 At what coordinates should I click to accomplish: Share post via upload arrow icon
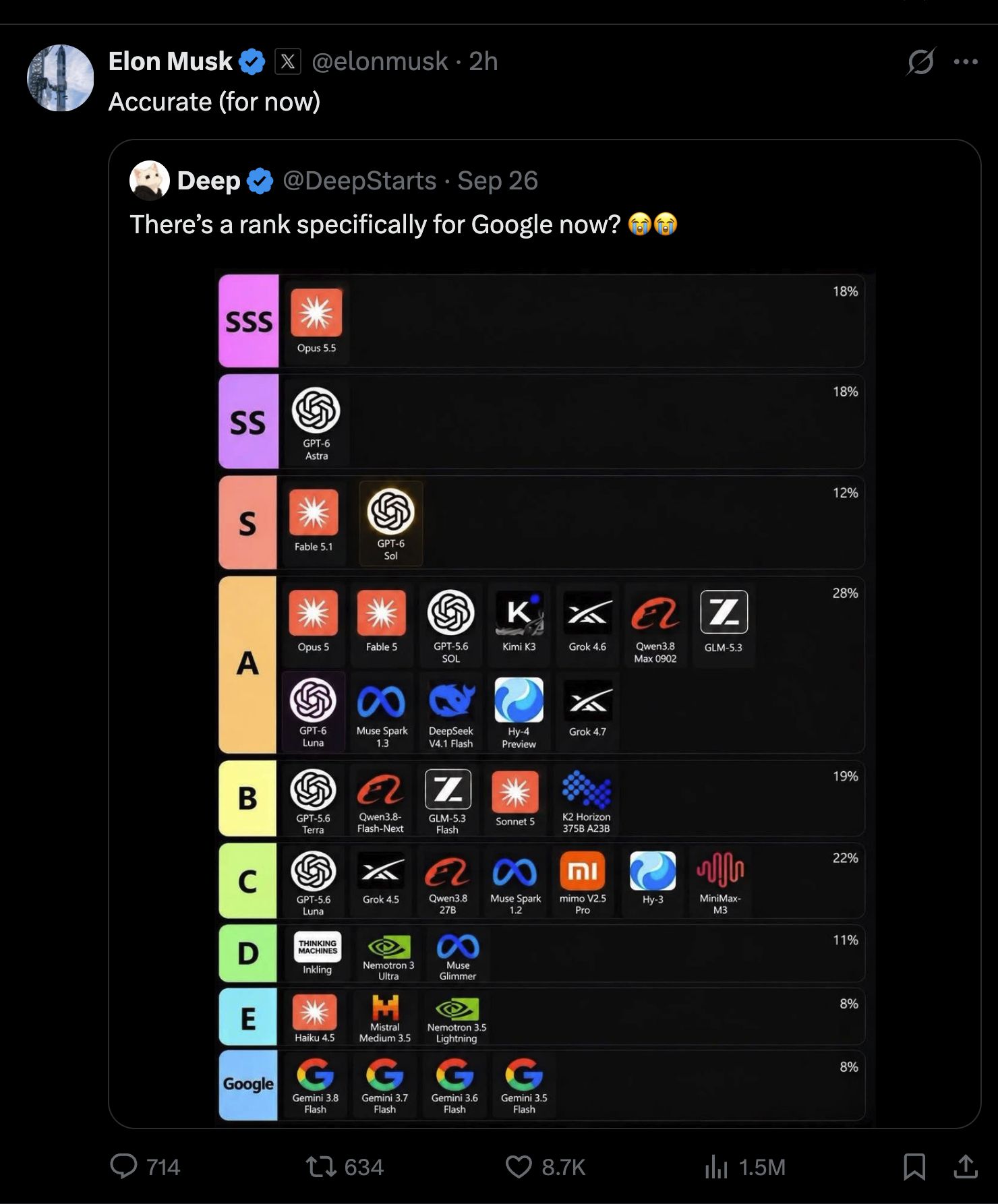click(966, 1166)
